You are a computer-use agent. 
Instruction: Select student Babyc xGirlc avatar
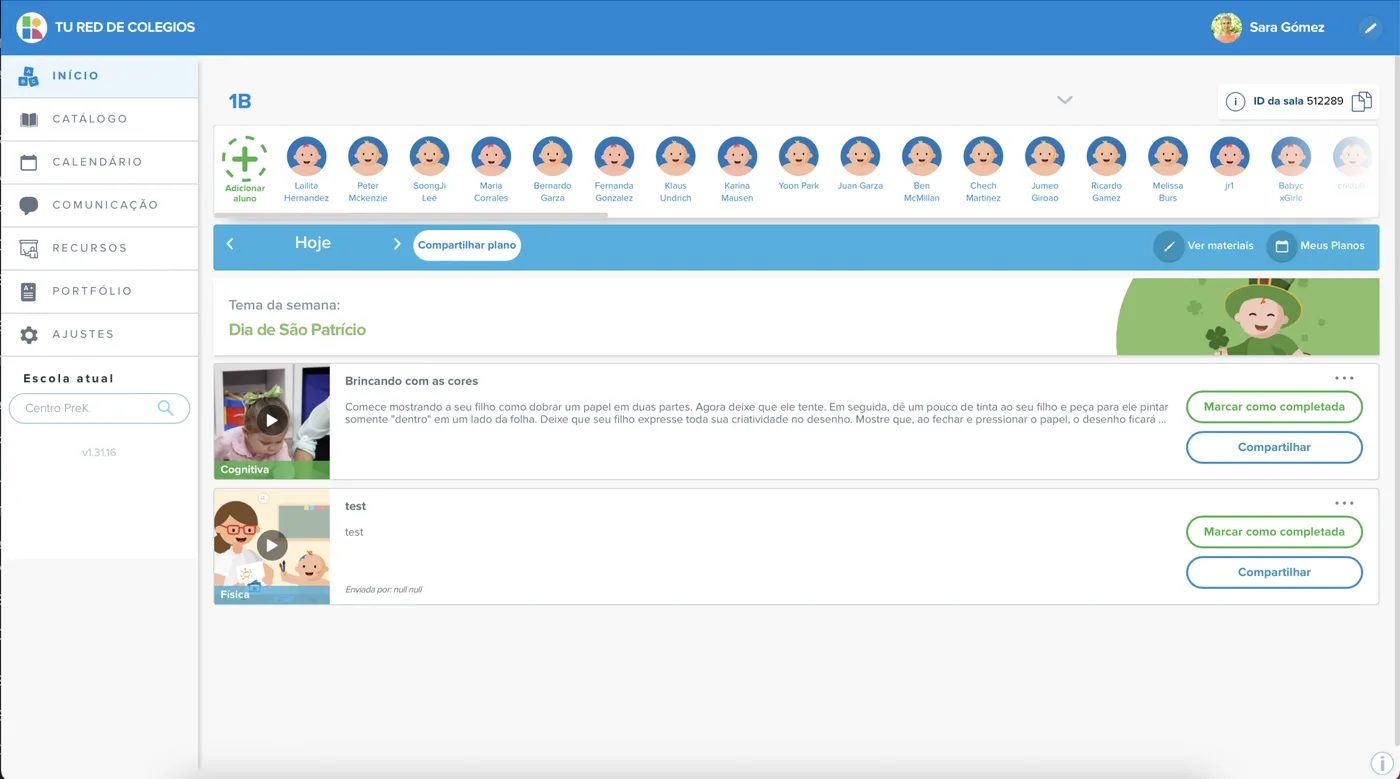pos(1291,157)
